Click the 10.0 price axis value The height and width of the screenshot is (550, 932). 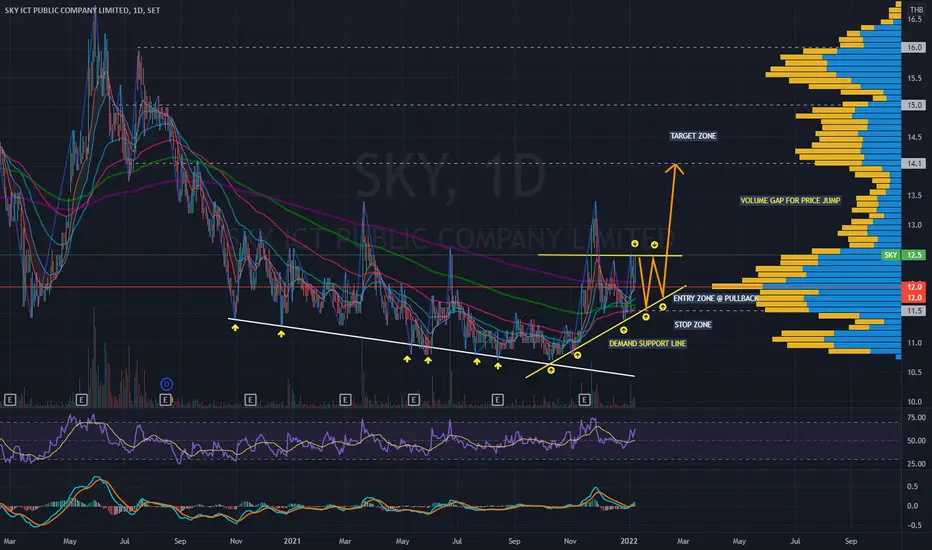pyautogui.click(x=914, y=402)
